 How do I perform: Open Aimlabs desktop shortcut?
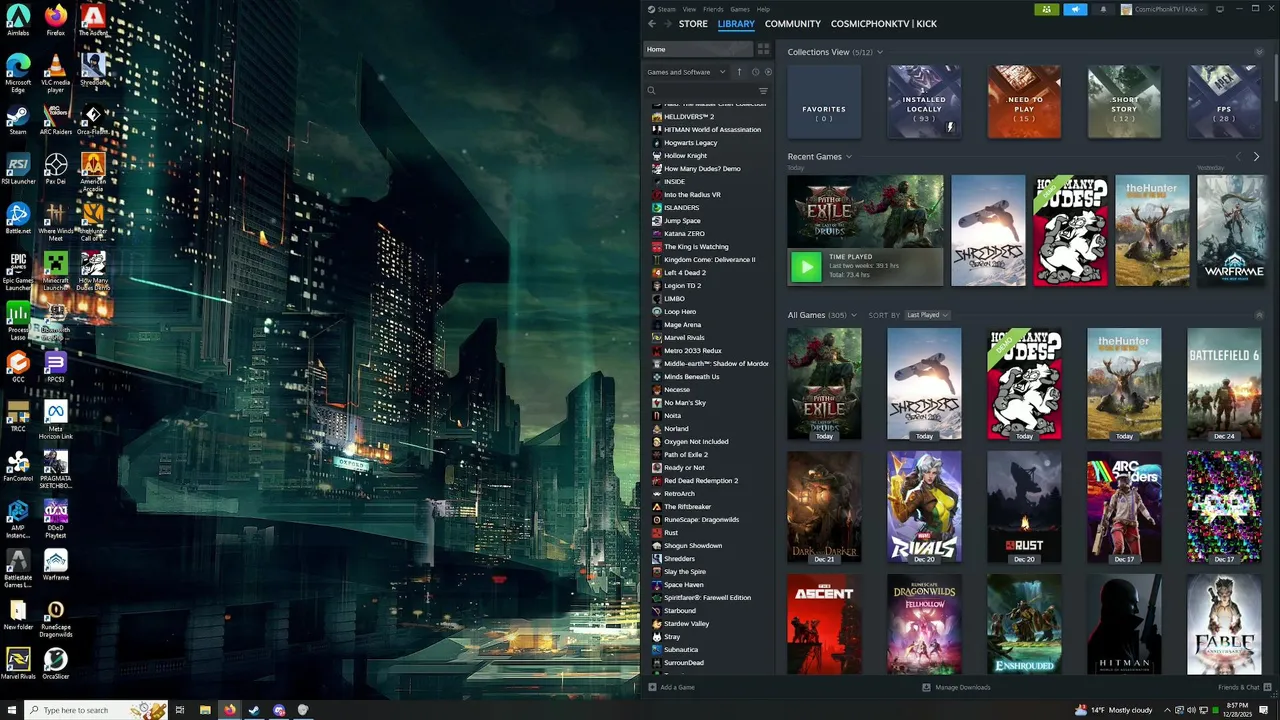[18, 20]
